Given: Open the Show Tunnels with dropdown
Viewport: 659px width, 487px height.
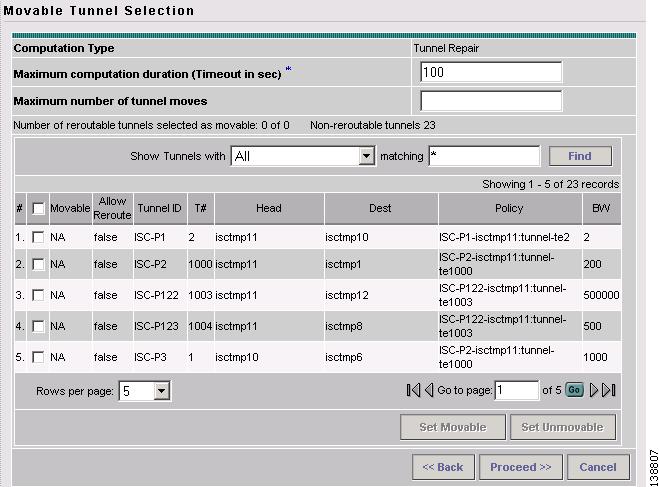Looking at the screenshot, I should [x=303, y=156].
